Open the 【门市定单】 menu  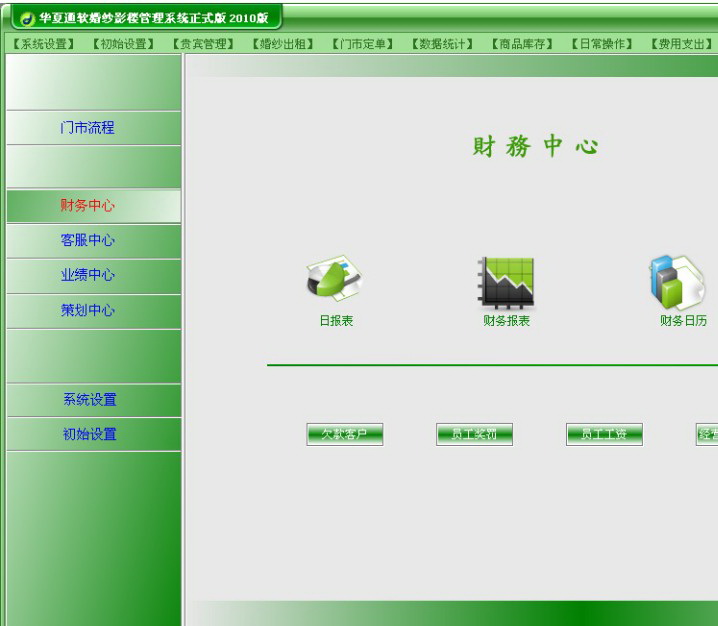[x=363, y=44]
